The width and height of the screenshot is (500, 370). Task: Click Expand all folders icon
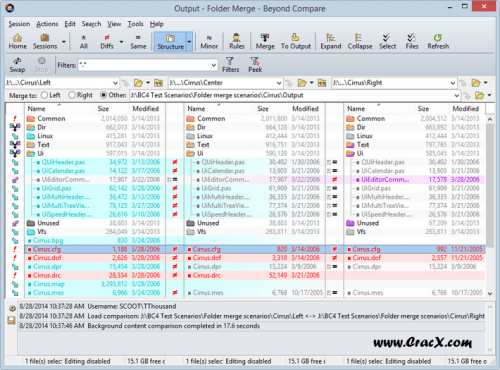pyautogui.click(x=331, y=42)
